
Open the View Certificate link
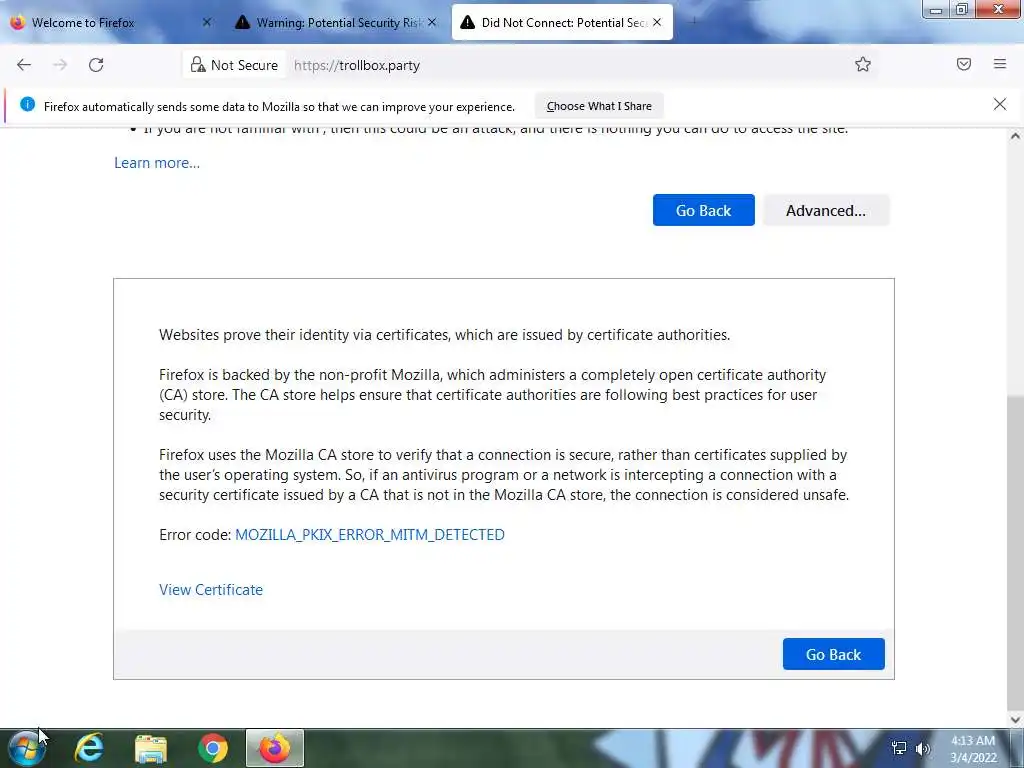click(x=211, y=590)
